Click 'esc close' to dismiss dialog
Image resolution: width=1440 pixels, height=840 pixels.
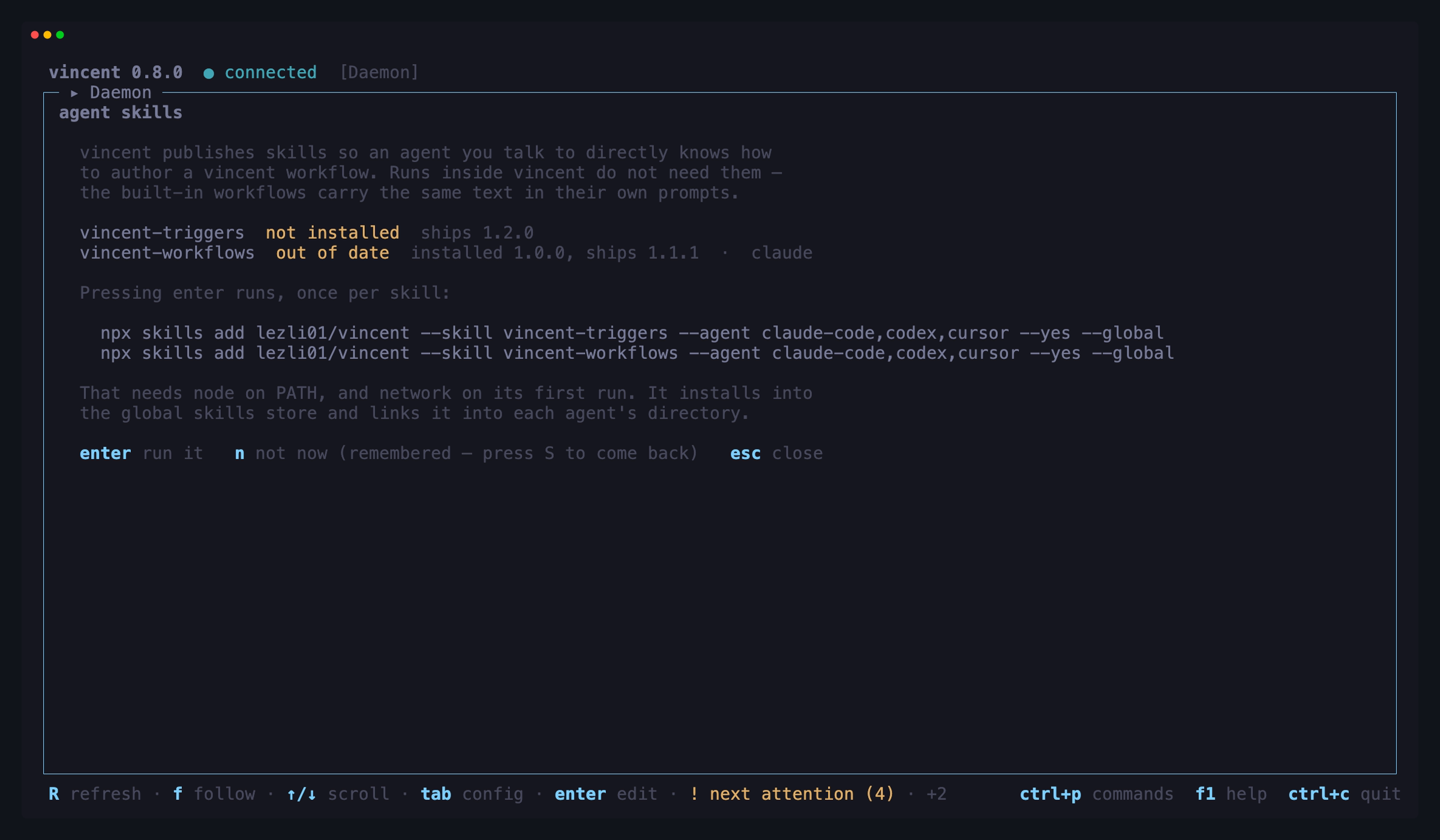pos(776,453)
